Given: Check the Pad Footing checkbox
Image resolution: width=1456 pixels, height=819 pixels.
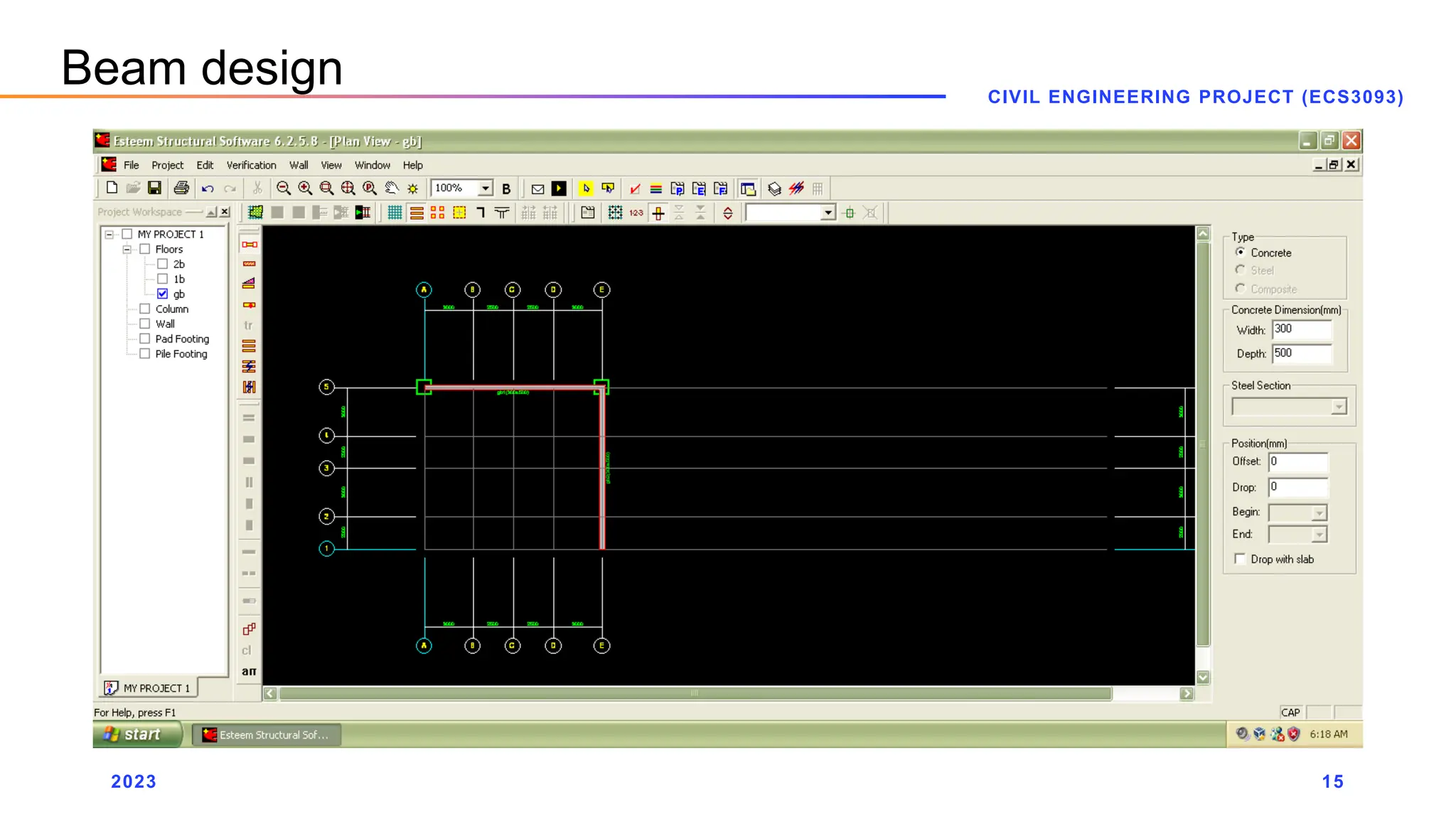Looking at the screenshot, I should [145, 338].
